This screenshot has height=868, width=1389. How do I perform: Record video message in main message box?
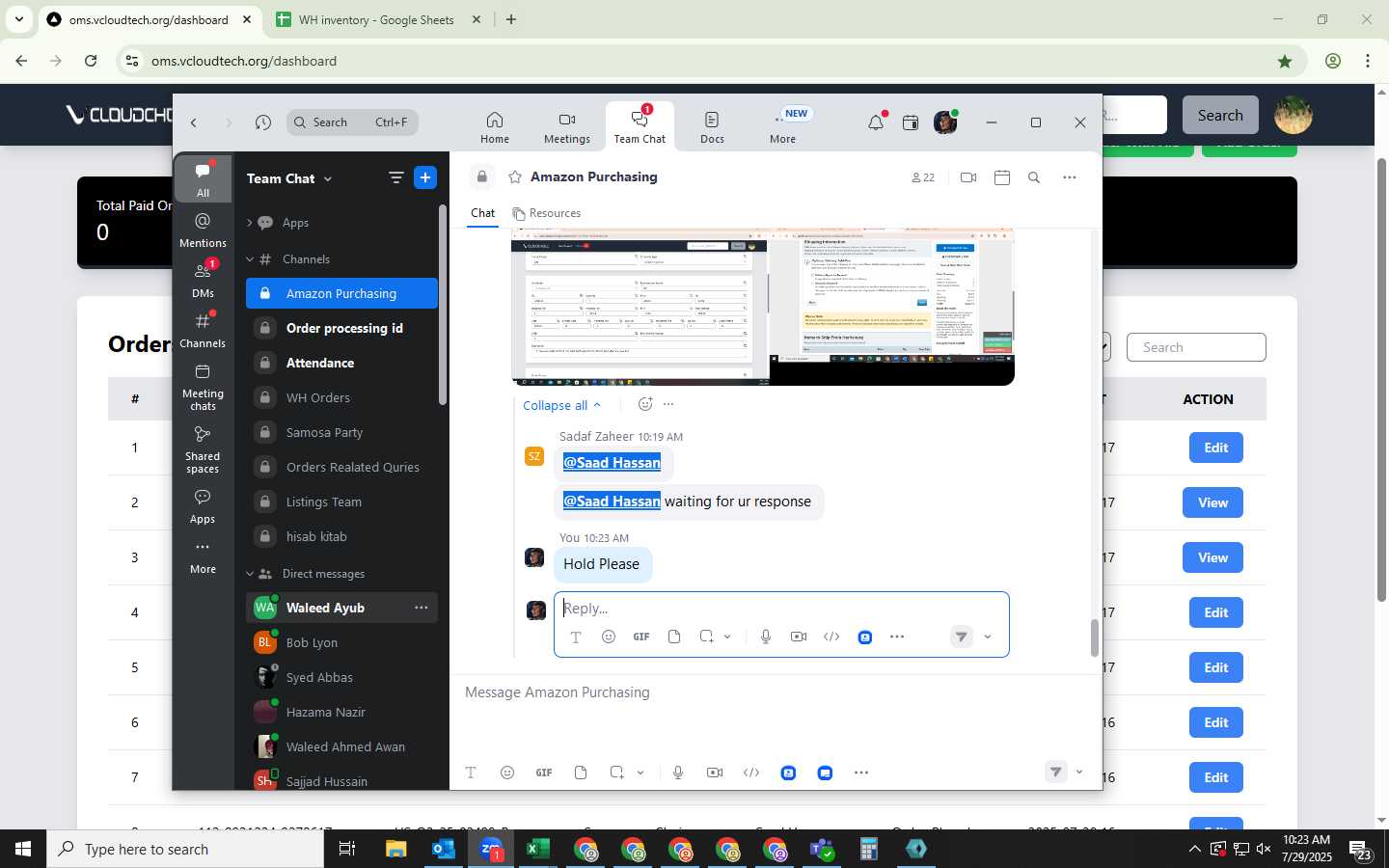[x=715, y=773]
